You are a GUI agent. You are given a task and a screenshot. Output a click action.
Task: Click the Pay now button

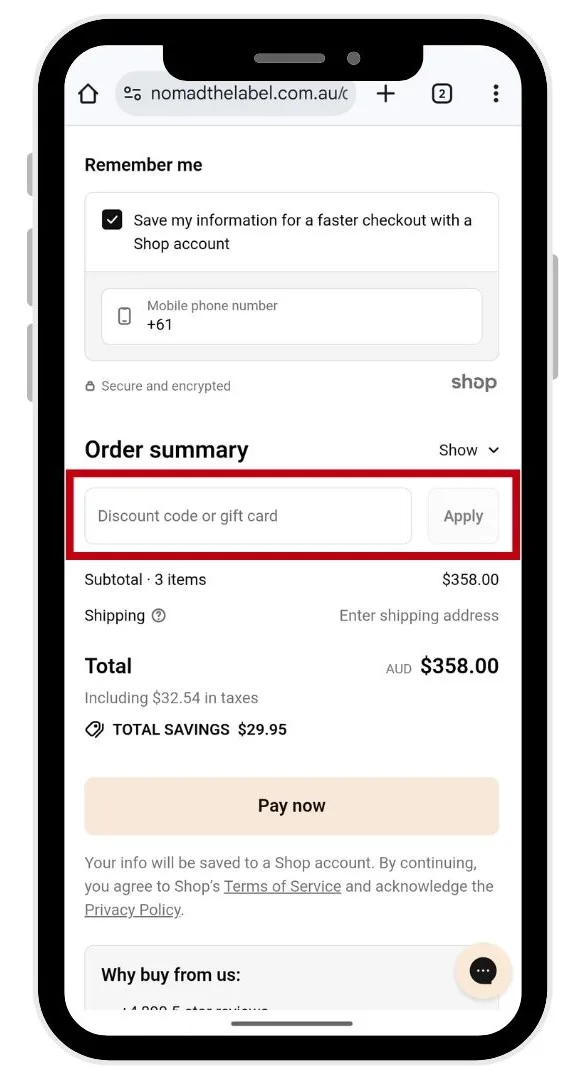[x=291, y=806]
